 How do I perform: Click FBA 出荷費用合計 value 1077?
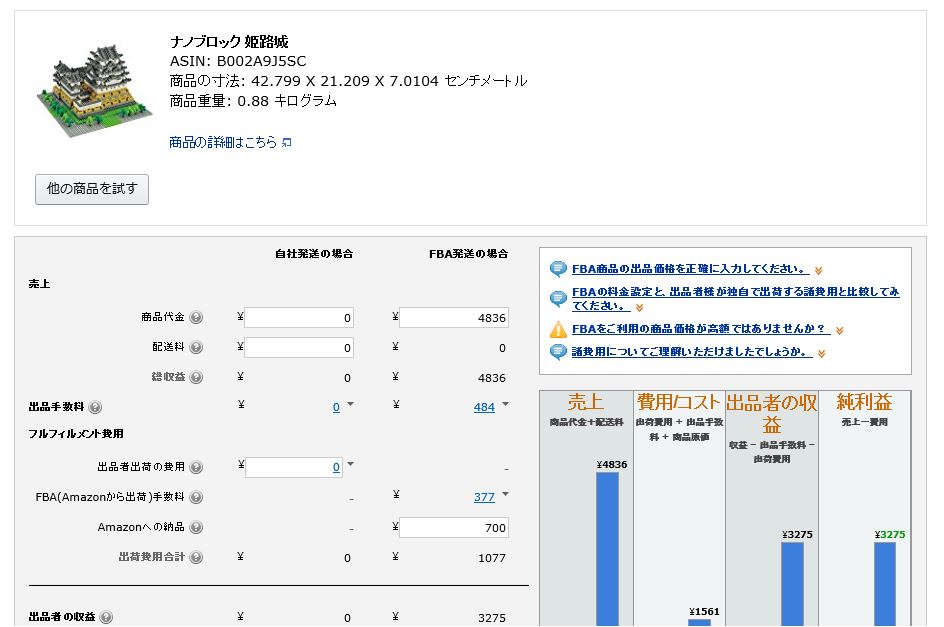[492, 558]
